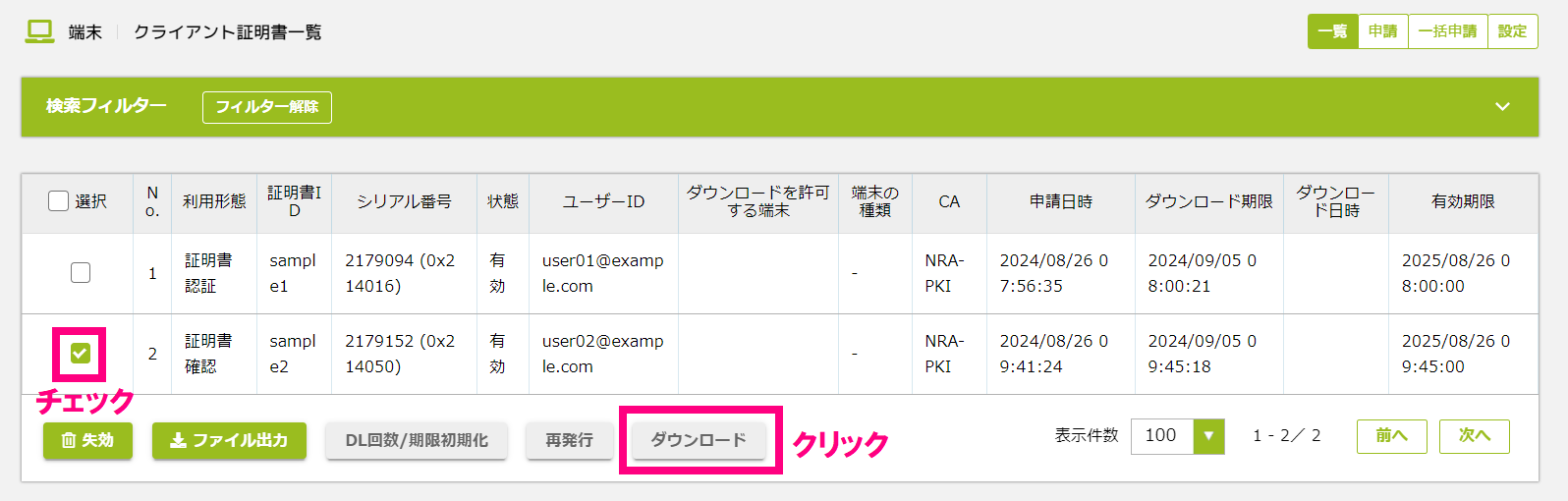Click the 申請日時 column header
Image resolution: width=1568 pixels, height=501 pixels.
click(1061, 201)
